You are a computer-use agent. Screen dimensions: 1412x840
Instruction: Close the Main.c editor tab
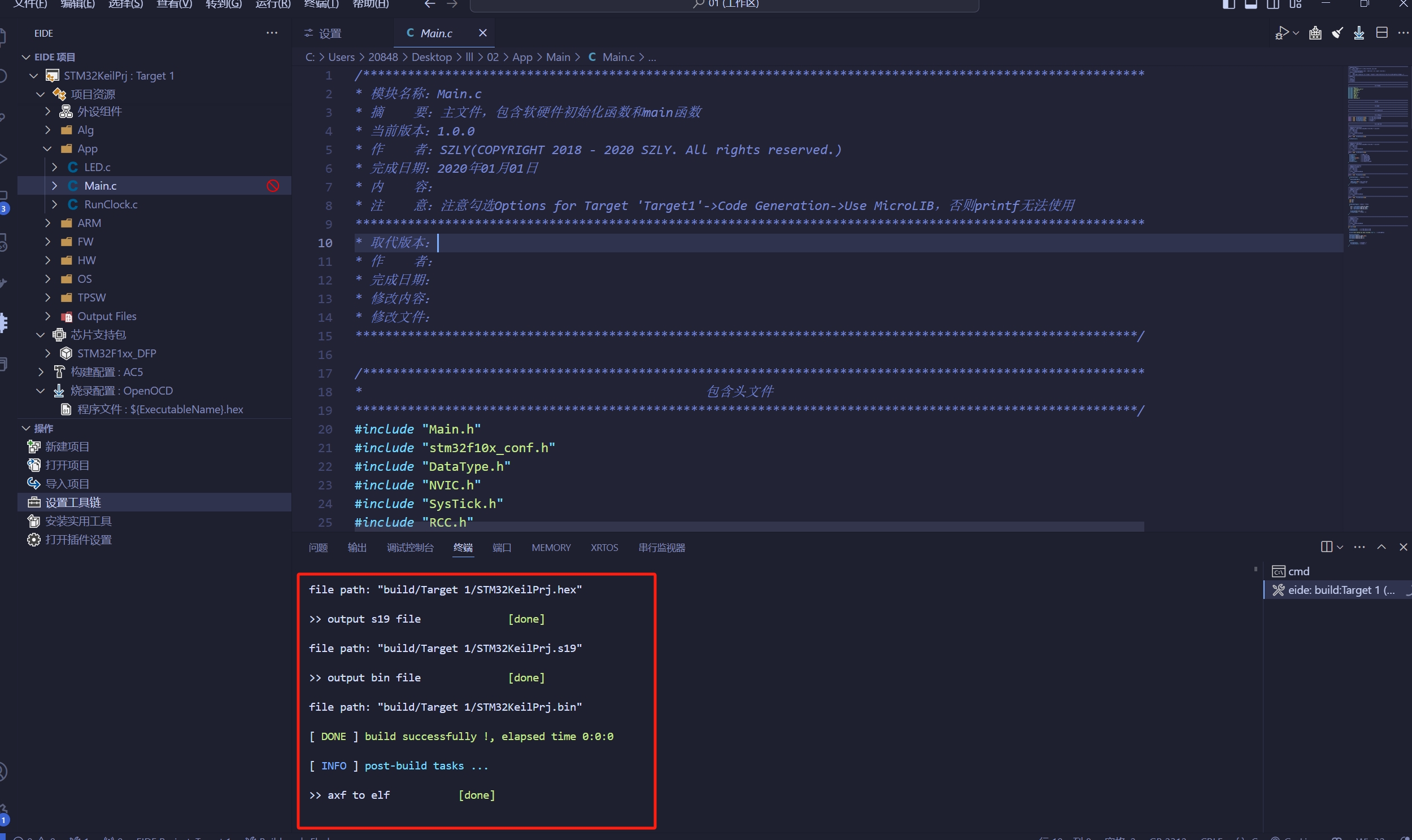(482, 33)
